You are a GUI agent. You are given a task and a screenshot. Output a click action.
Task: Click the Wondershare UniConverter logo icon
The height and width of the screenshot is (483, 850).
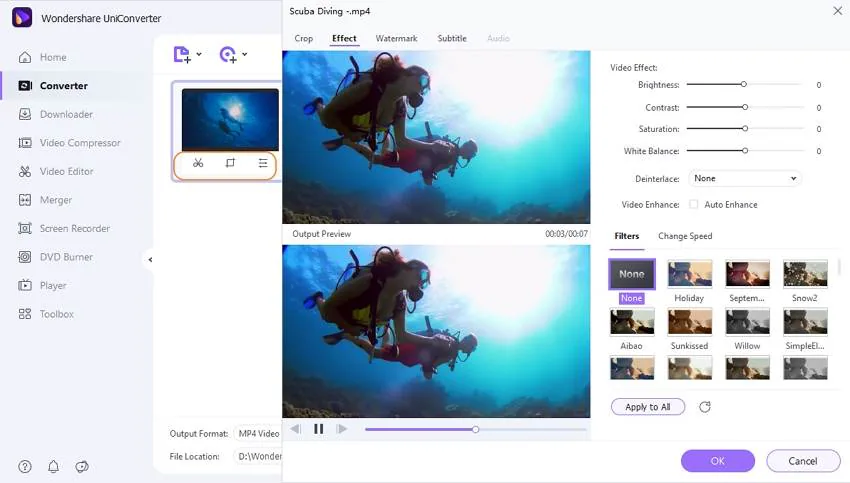click(22, 17)
